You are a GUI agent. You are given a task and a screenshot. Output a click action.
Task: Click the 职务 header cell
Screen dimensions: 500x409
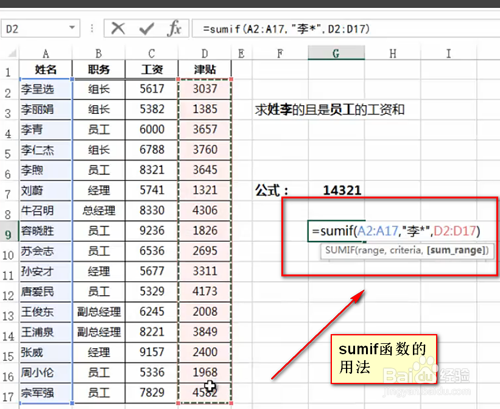click(x=99, y=70)
